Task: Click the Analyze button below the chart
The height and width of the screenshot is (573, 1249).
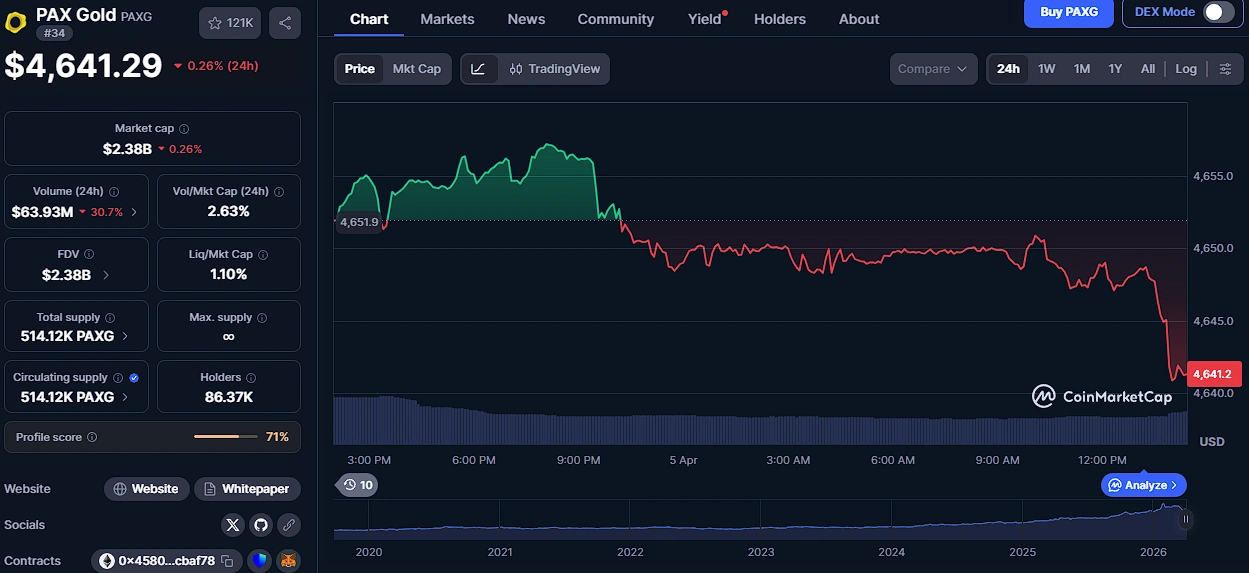Action: [1144, 485]
